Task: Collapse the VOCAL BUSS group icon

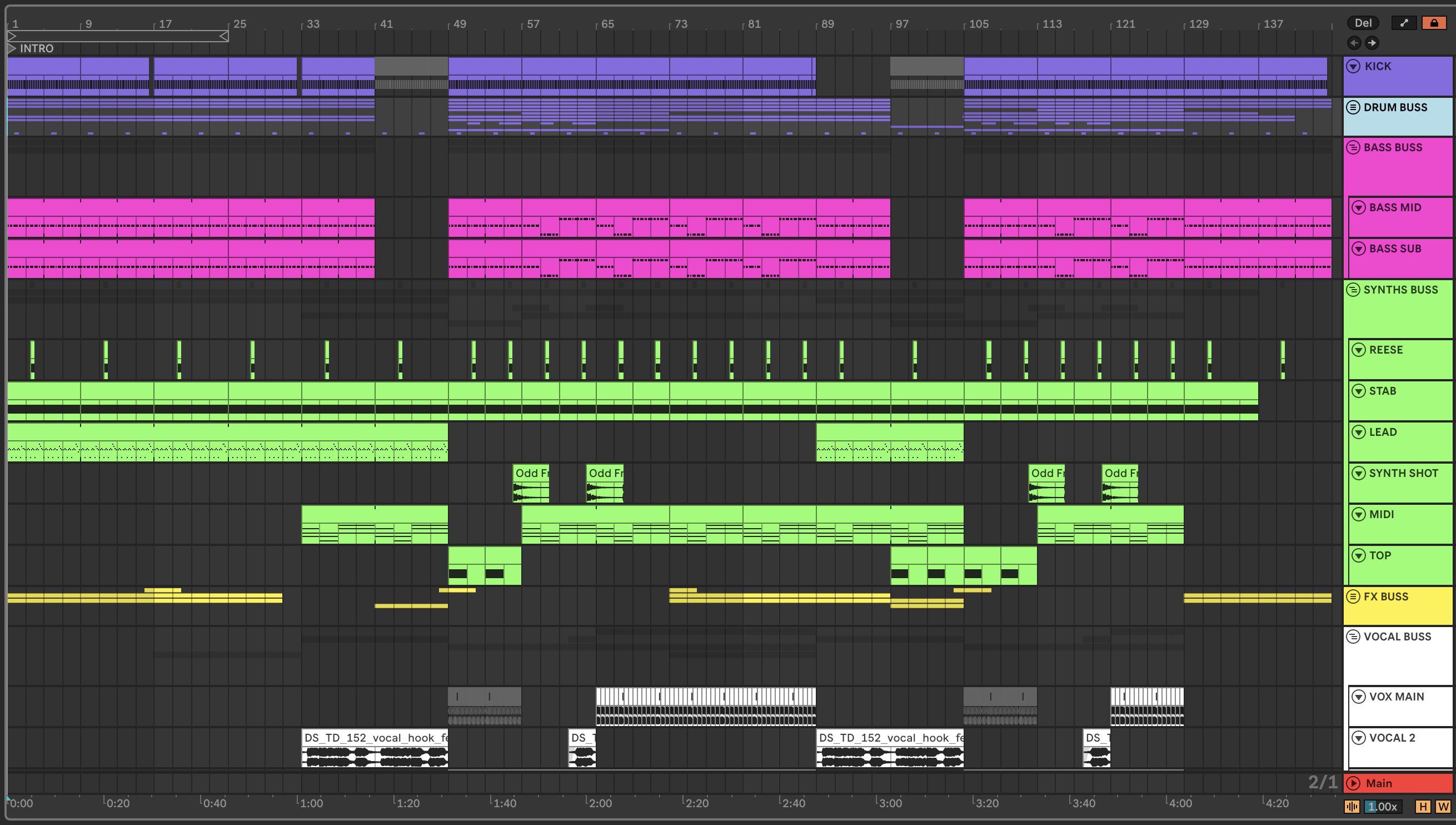Action: click(1353, 637)
